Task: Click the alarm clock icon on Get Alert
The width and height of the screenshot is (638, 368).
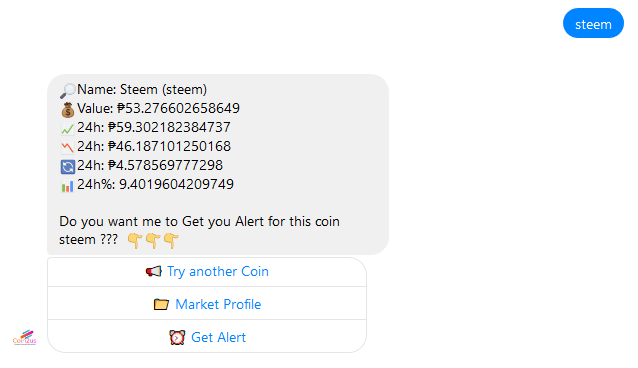Action: (x=177, y=337)
